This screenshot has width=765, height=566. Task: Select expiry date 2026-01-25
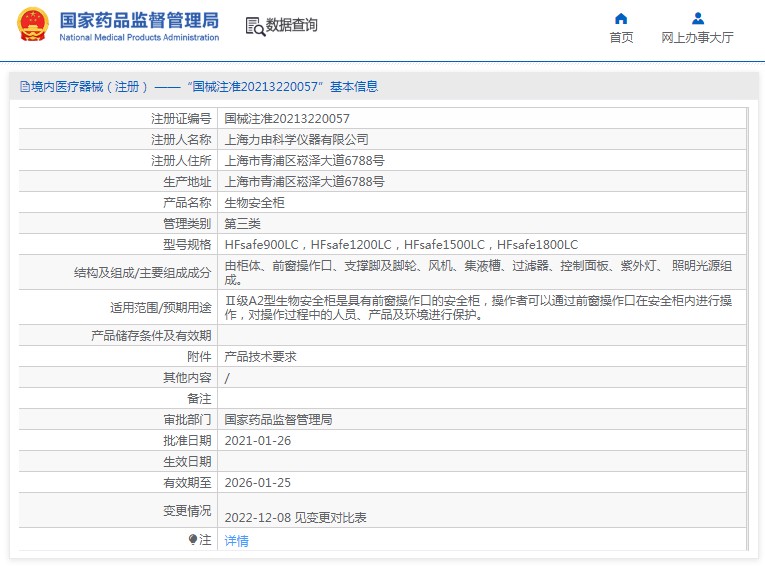[258, 483]
